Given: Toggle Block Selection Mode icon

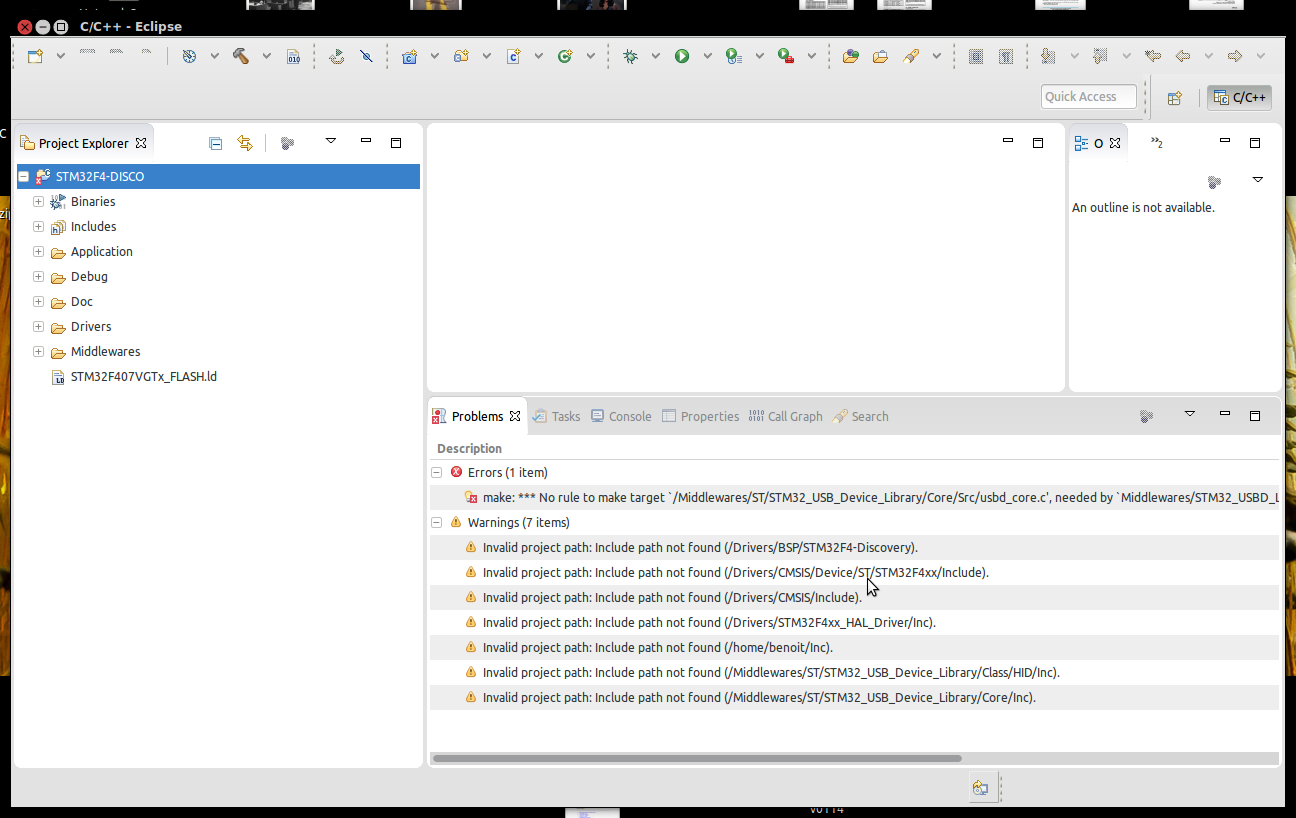Looking at the screenshot, I should click(x=976, y=56).
